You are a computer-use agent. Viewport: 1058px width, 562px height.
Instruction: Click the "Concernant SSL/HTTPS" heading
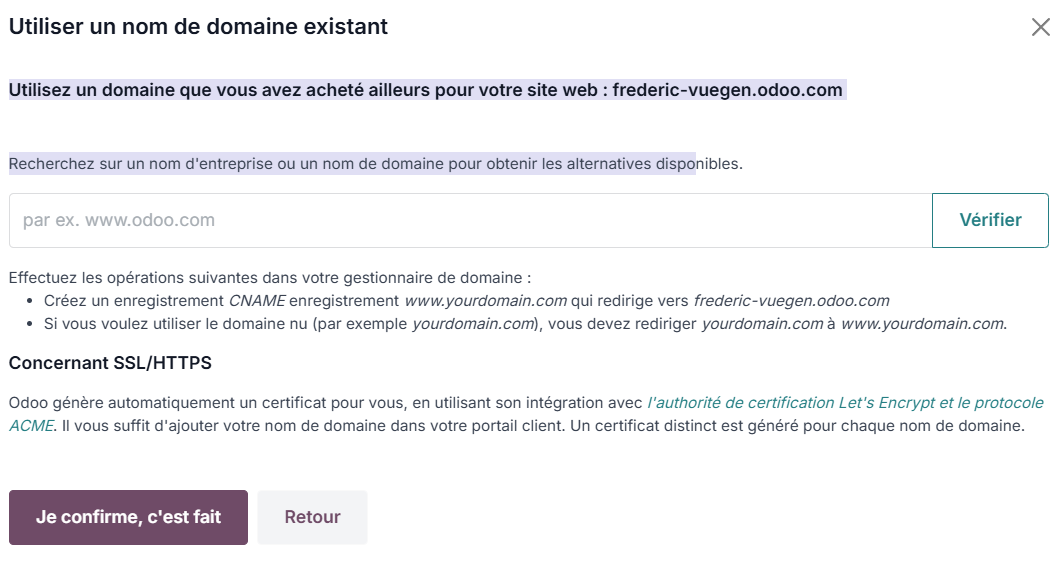(110, 363)
